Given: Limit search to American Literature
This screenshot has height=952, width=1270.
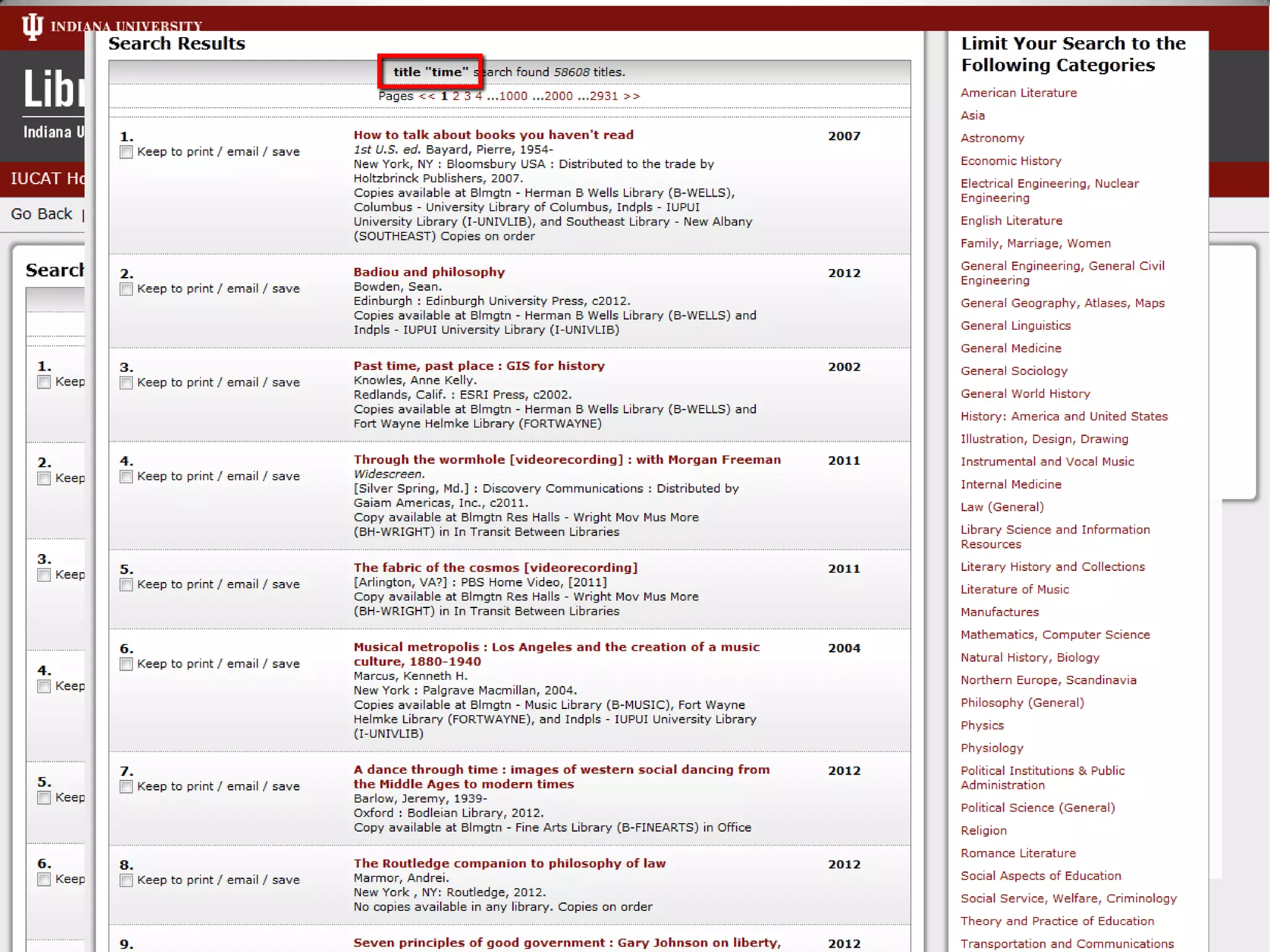Looking at the screenshot, I should (1019, 93).
